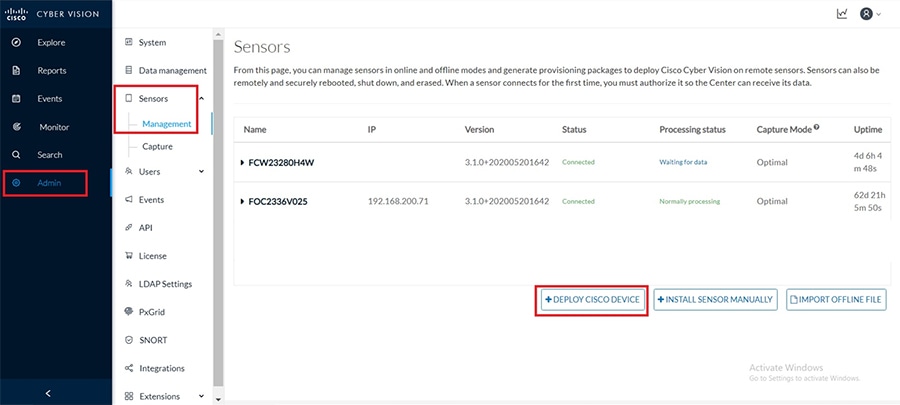Click 'Waiting for data' processing status

click(683, 162)
